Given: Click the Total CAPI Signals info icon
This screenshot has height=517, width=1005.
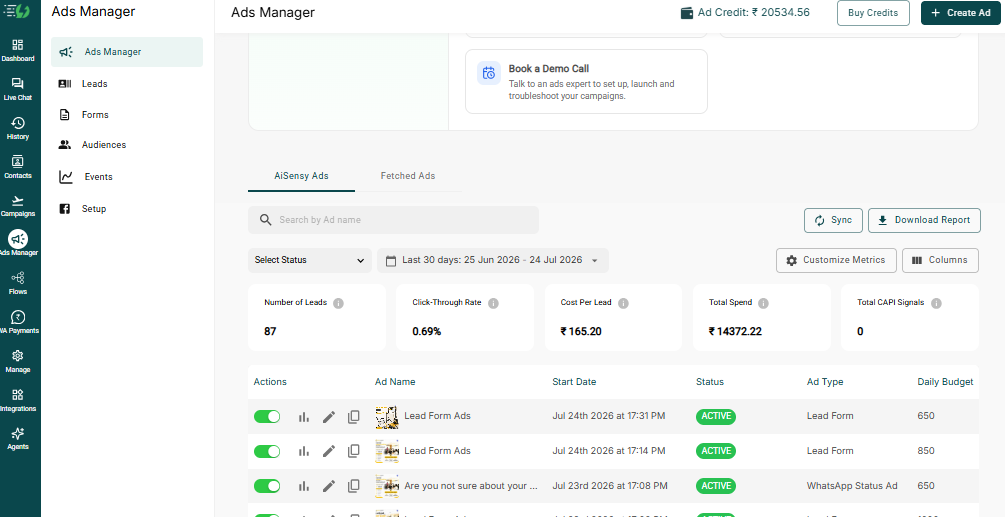Looking at the screenshot, I should pyautogui.click(x=936, y=303).
